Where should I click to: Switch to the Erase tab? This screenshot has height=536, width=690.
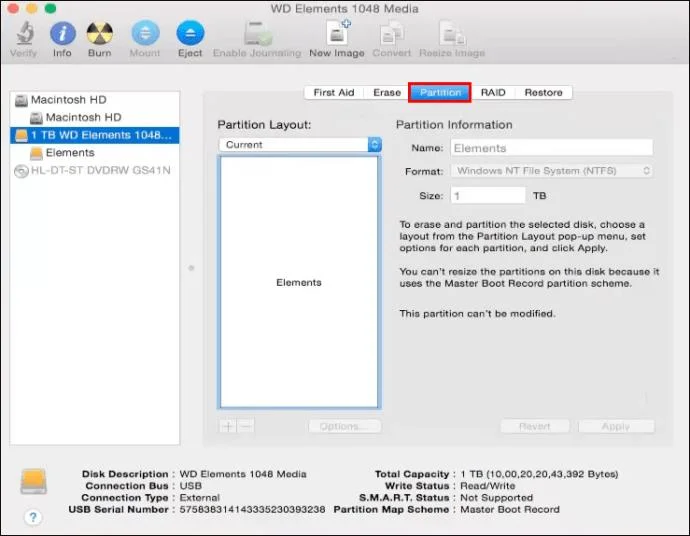[x=387, y=92]
